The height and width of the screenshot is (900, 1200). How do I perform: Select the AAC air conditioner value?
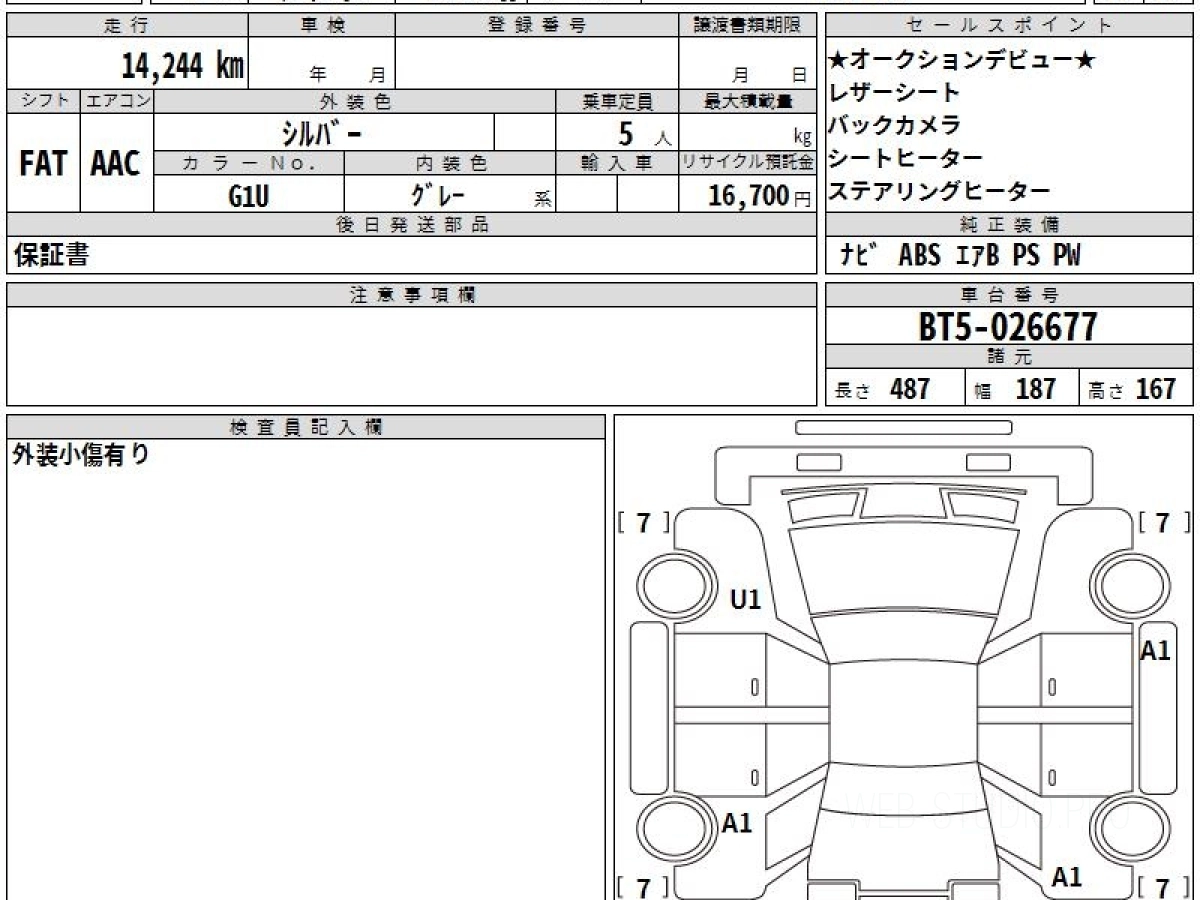tap(116, 164)
